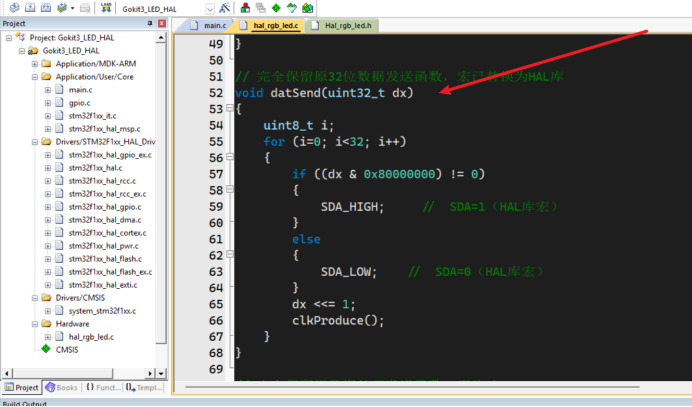Viewport: 692px width, 407px height.
Task: Collapse the Drivers/CMSIS folder node
Action: [x=34, y=298]
